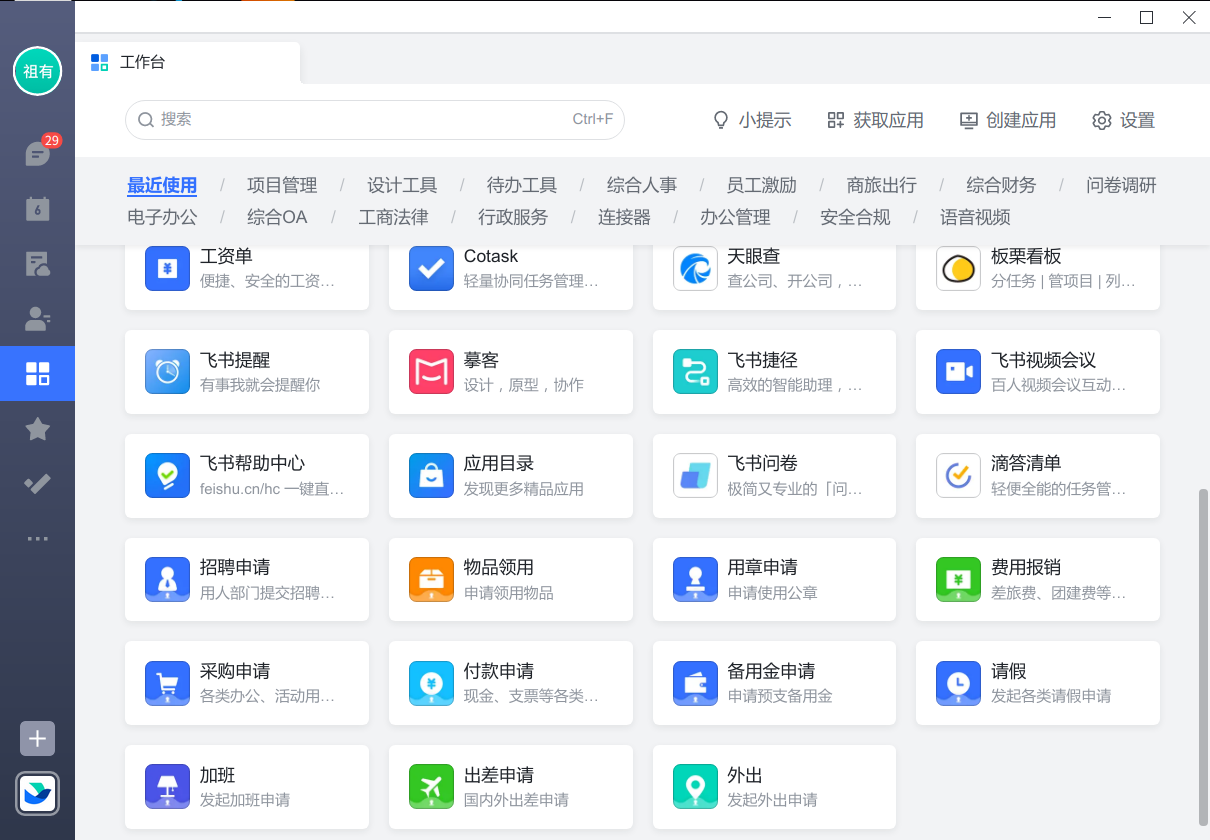Switch to 综合财务 category
This screenshot has height=840, width=1210.
pyautogui.click(x=1001, y=185)
